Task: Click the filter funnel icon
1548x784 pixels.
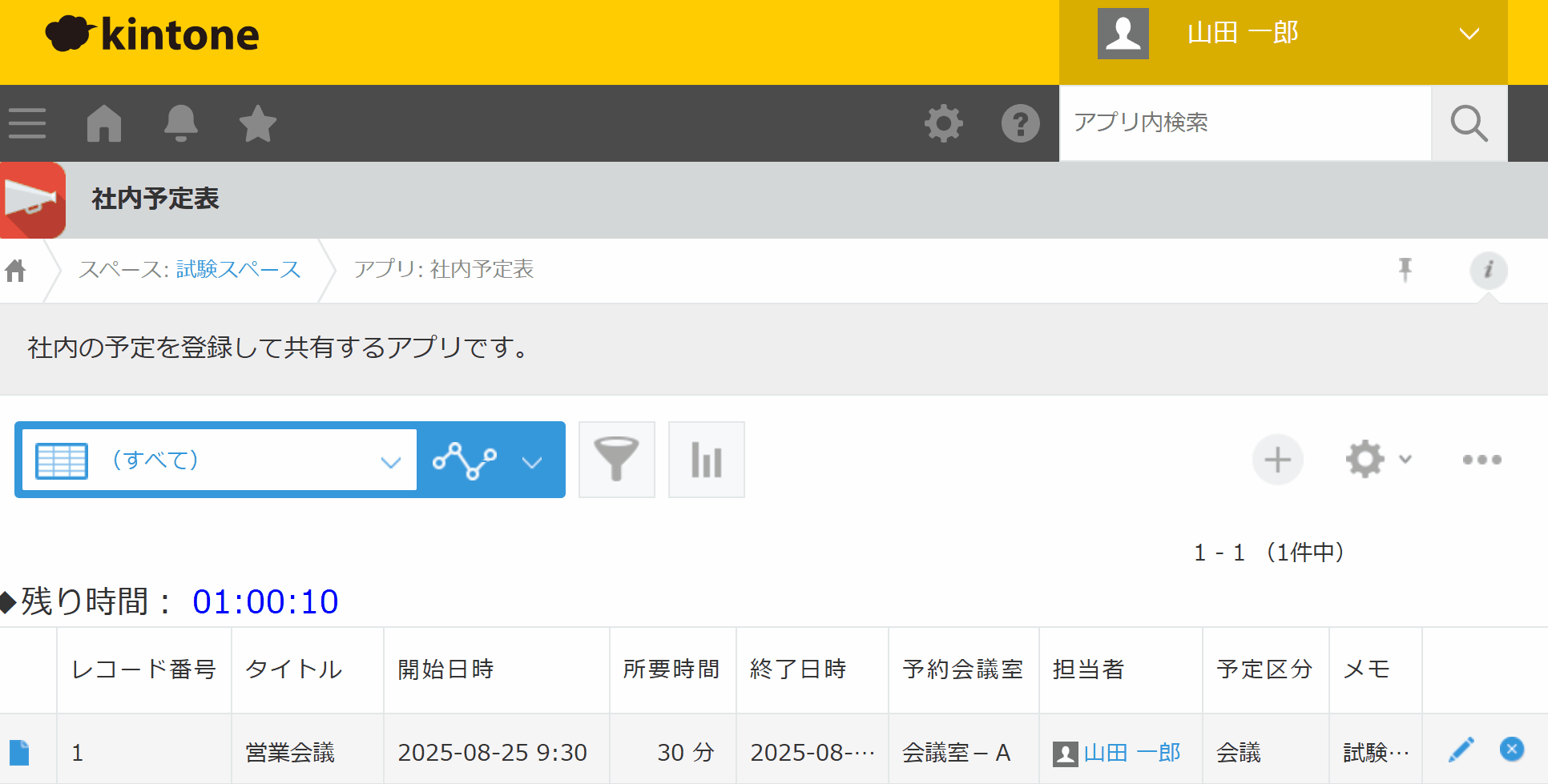Action: (616, 460)
